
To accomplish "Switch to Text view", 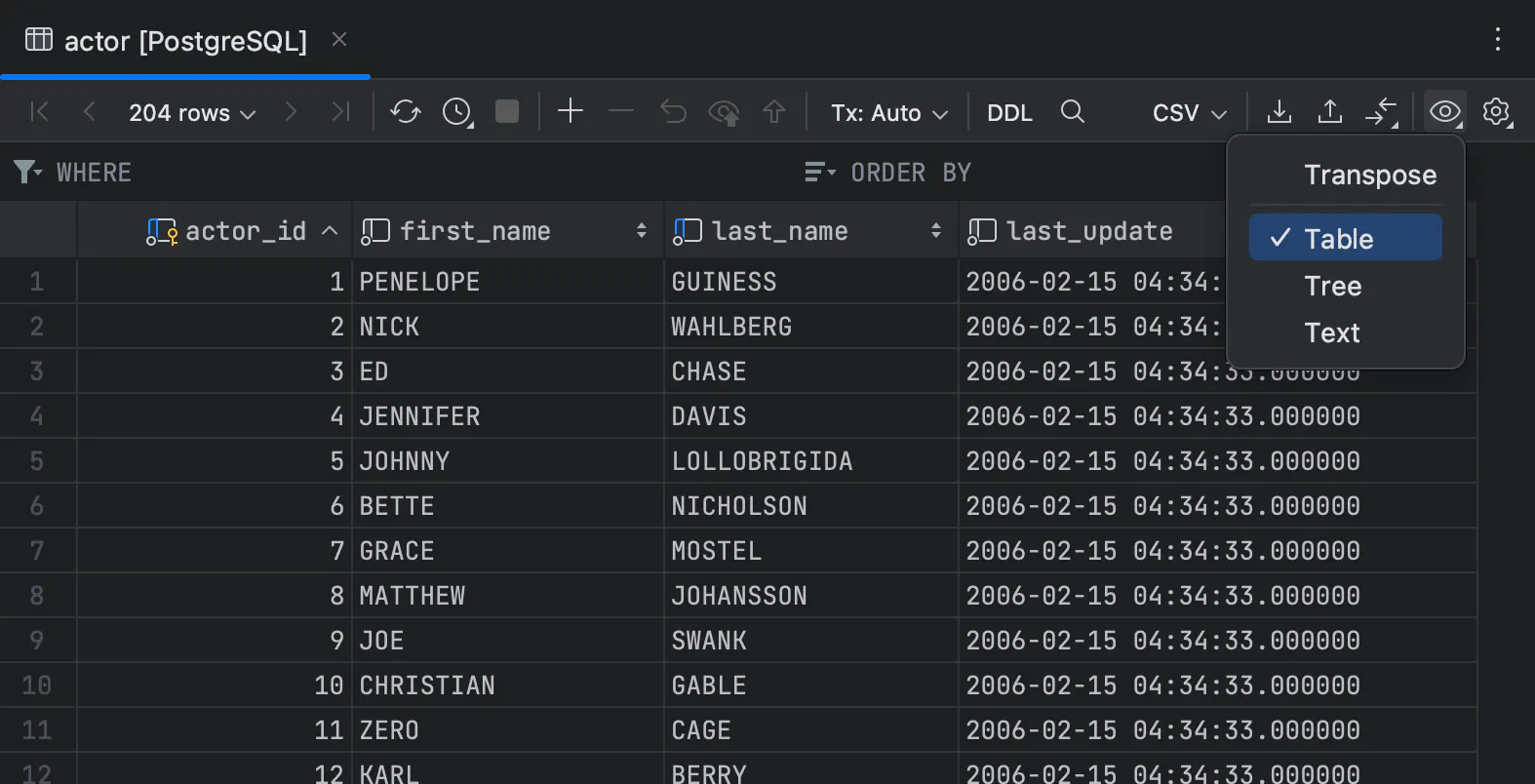I will [x=1346, y=333].
